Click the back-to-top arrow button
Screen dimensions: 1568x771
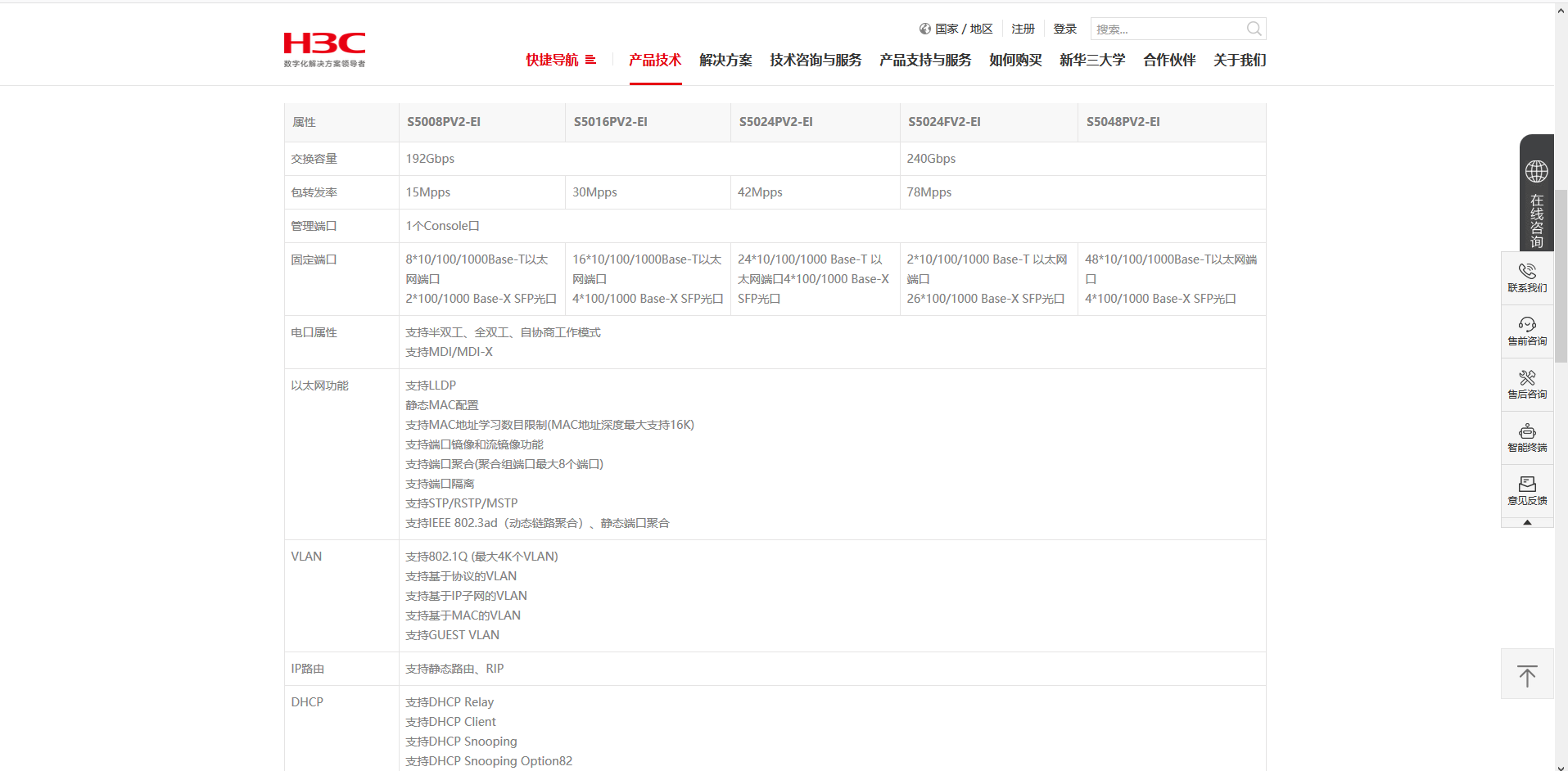[1527, 674]
